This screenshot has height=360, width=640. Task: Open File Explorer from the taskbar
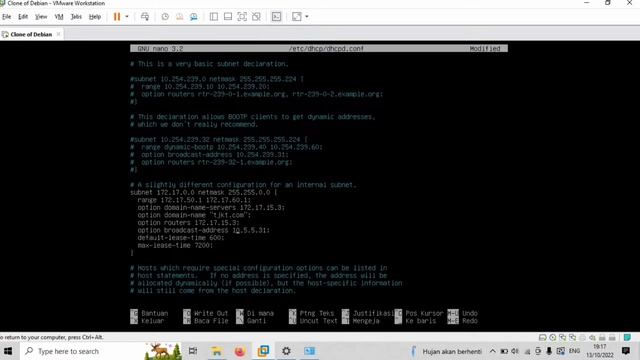[216, 351]
